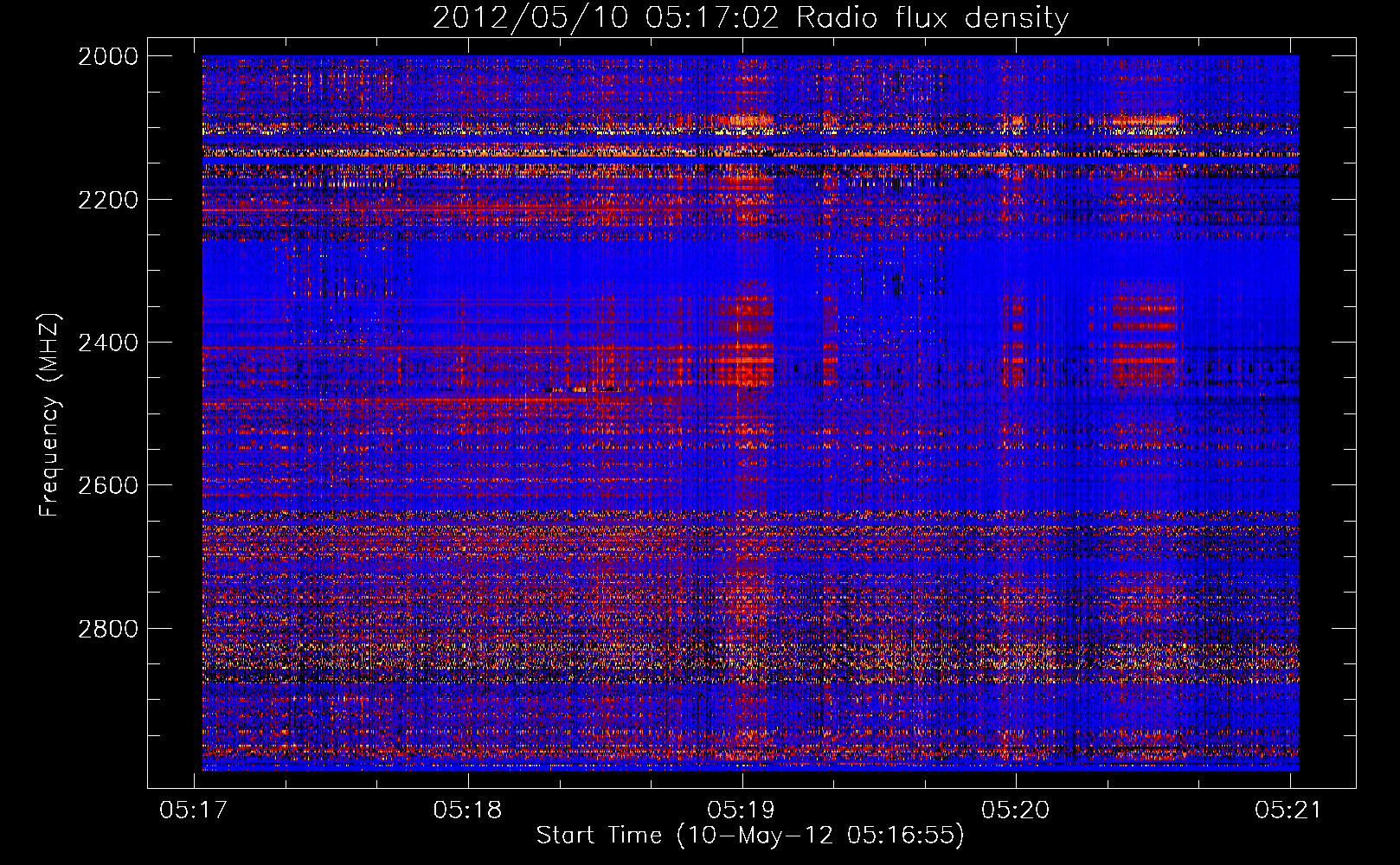Click the 05:20 time tick label
This screenshot has height=865, width=1400.
click(x=1016, y=810)
